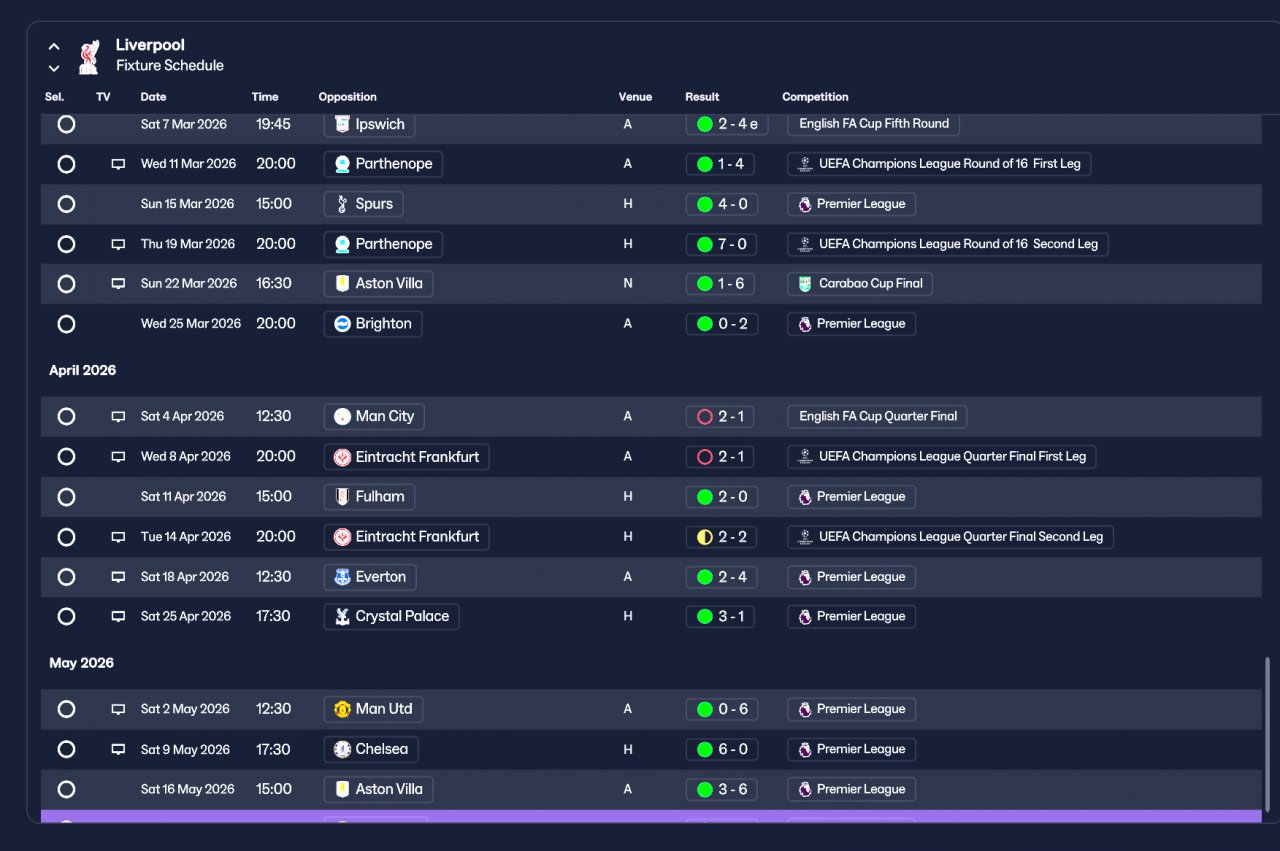Viewport: 1280px width, 851px height.
Task: Open the Everton opposition button
Action: point(370,577)
